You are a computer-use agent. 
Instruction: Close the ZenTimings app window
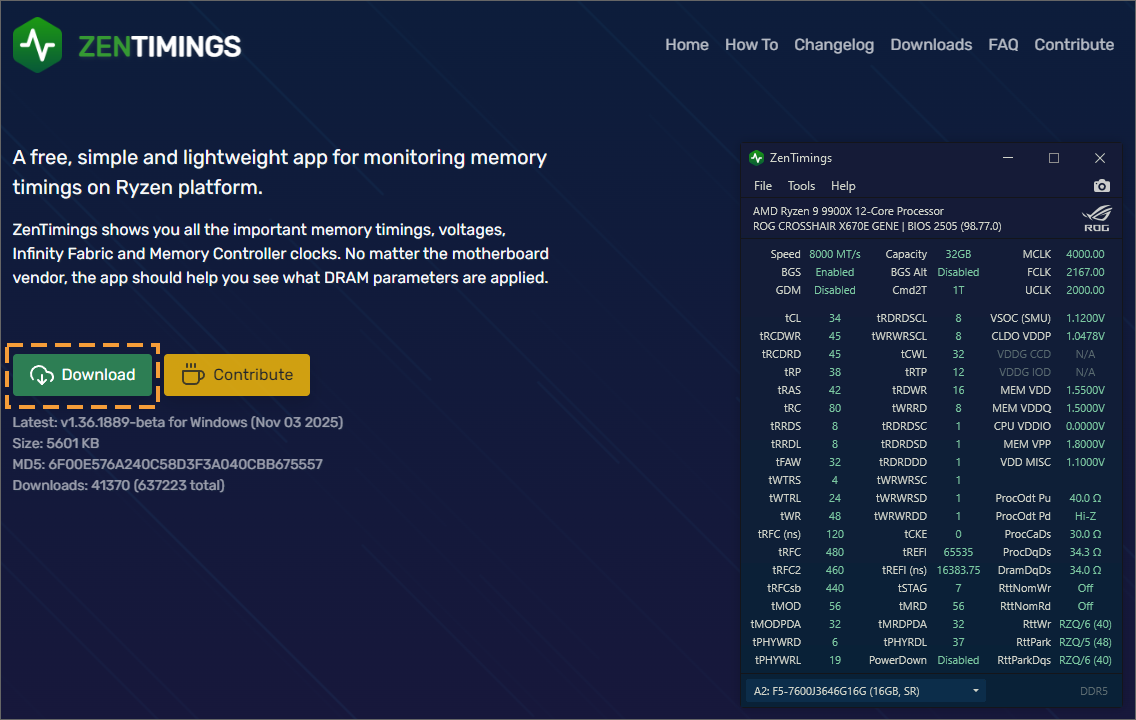tap(1100, 158)
